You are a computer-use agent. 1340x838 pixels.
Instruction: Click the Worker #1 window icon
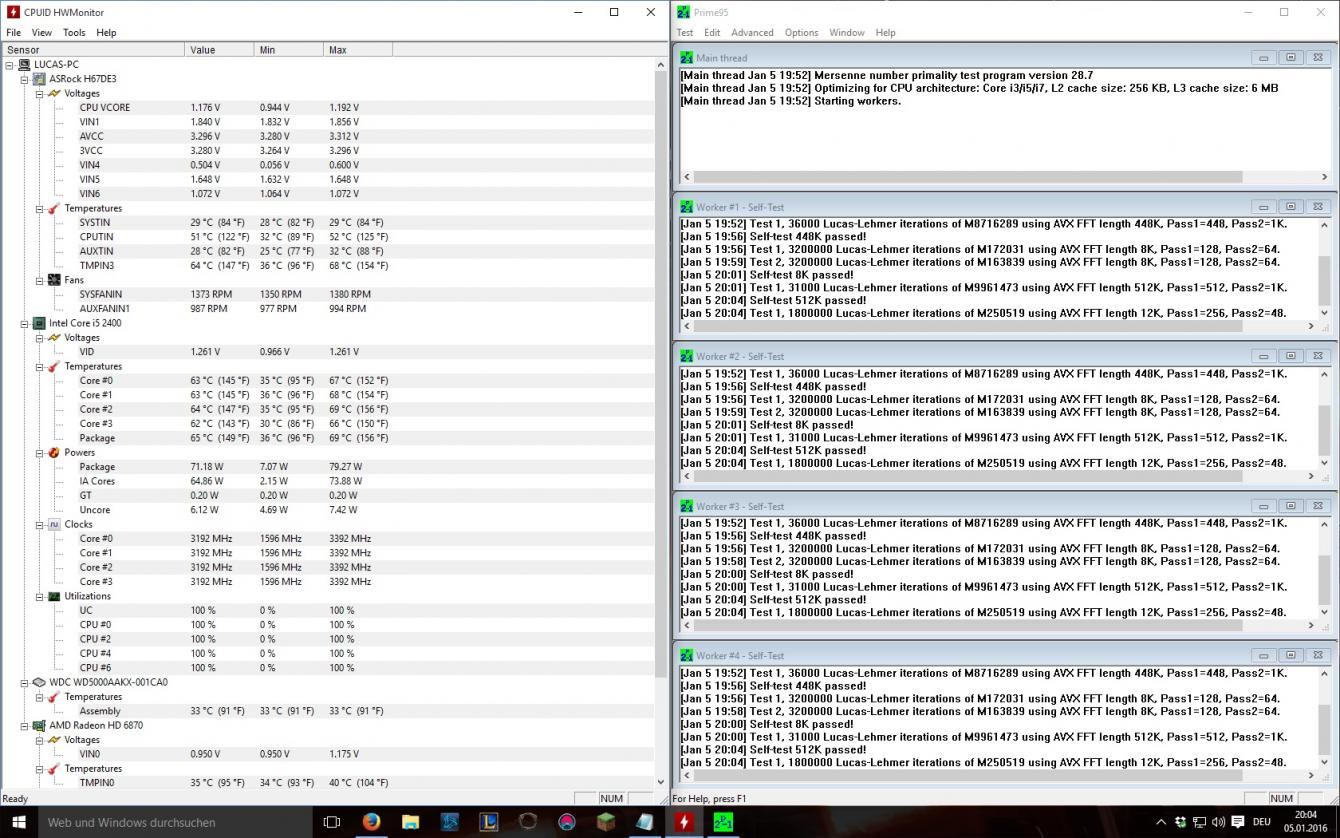tap(686, 207)
